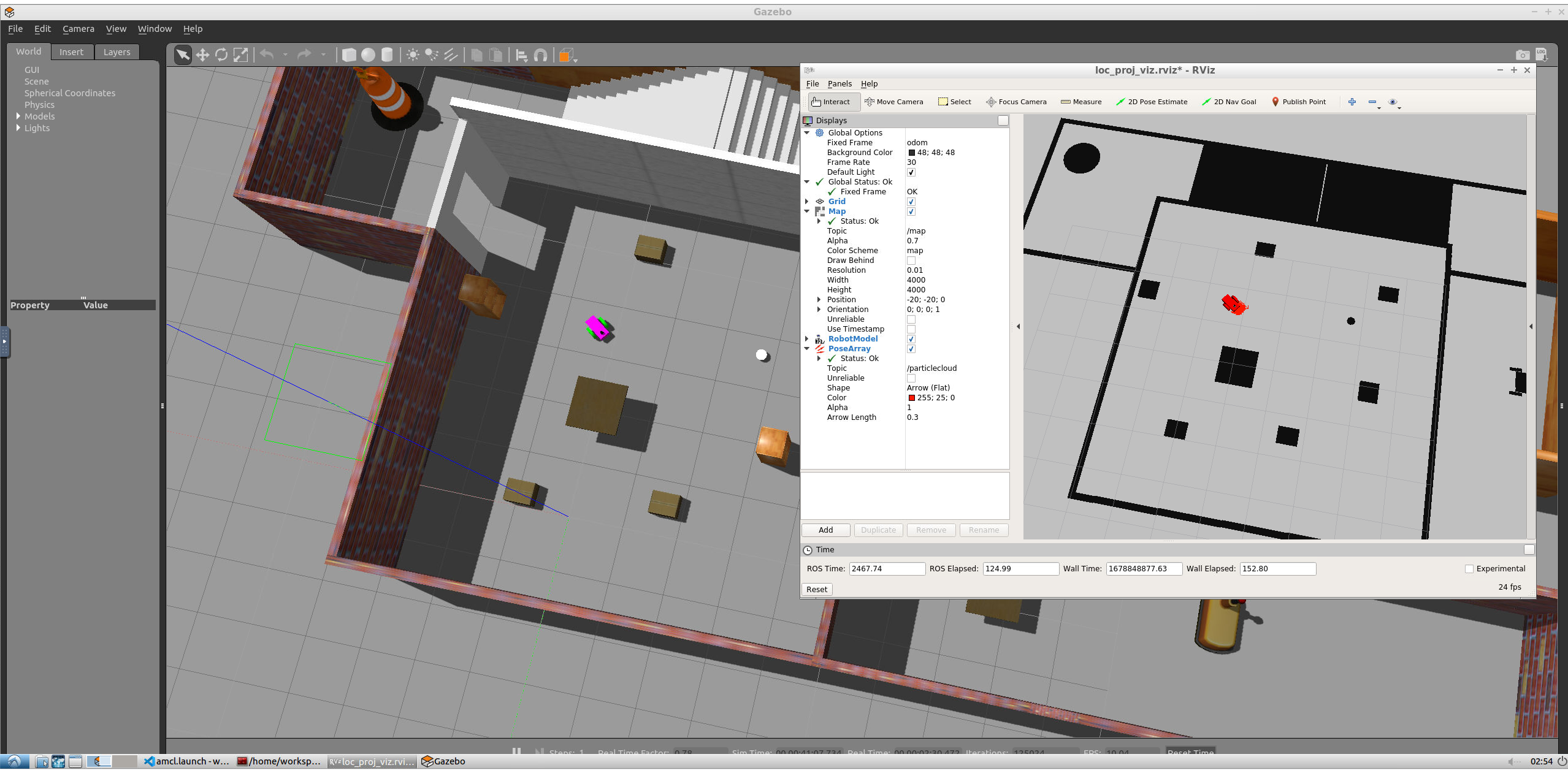Viewport: 1568px width, 773px height.
Task: Expand the Models tree item in Gazebo
Action: point(18,116)
